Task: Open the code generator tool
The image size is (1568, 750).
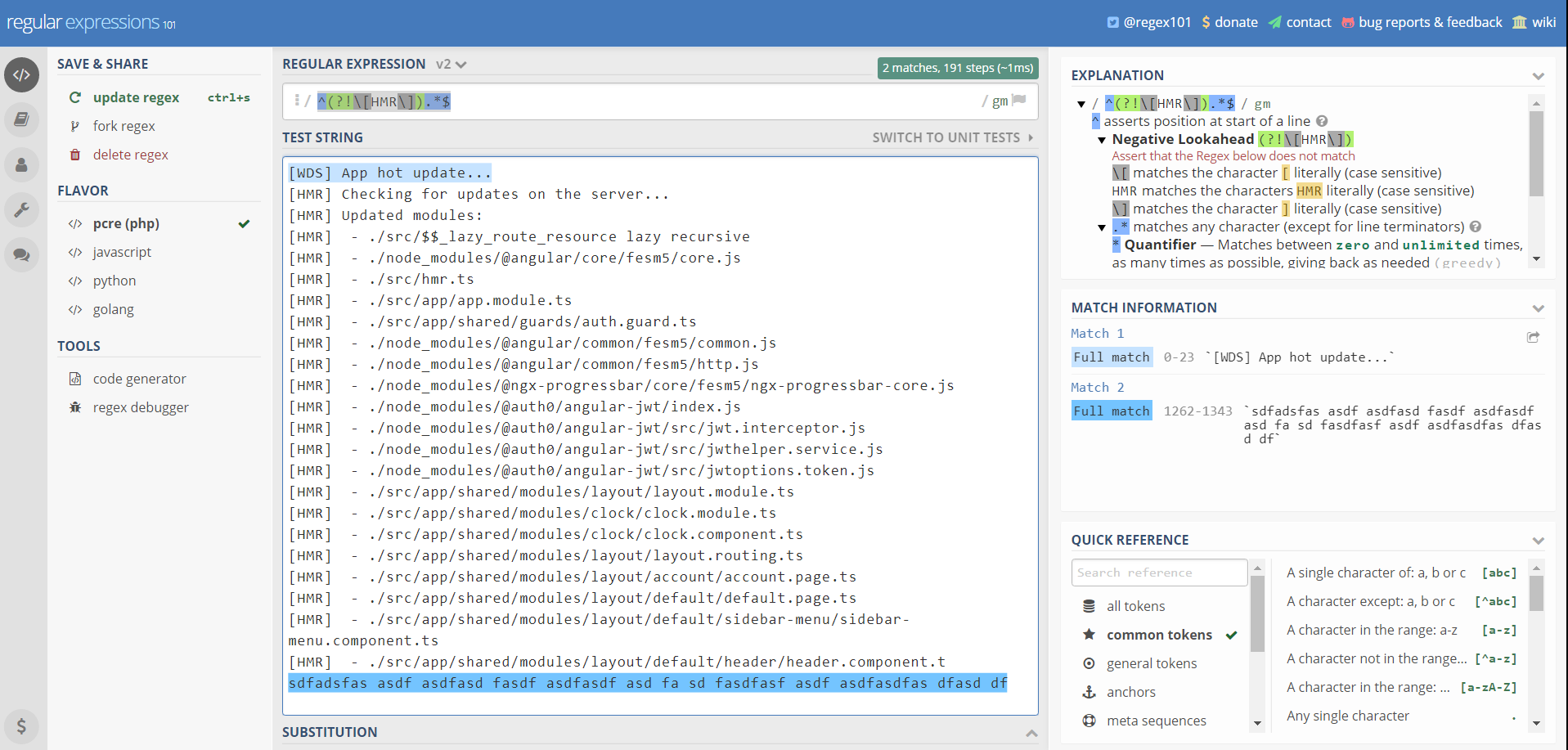Action: [139, 379]
